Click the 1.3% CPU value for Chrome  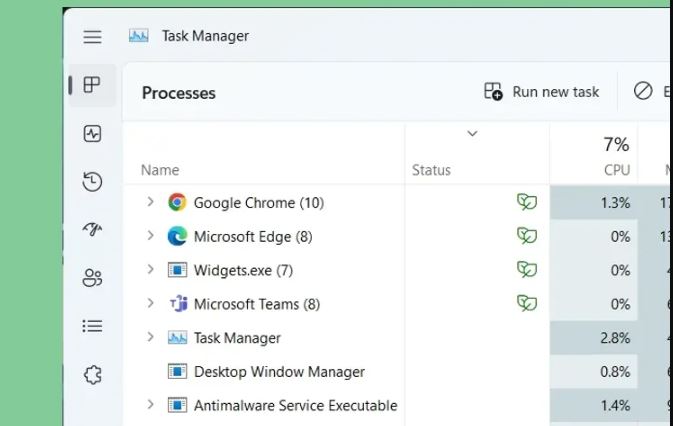tap(615, 202)
